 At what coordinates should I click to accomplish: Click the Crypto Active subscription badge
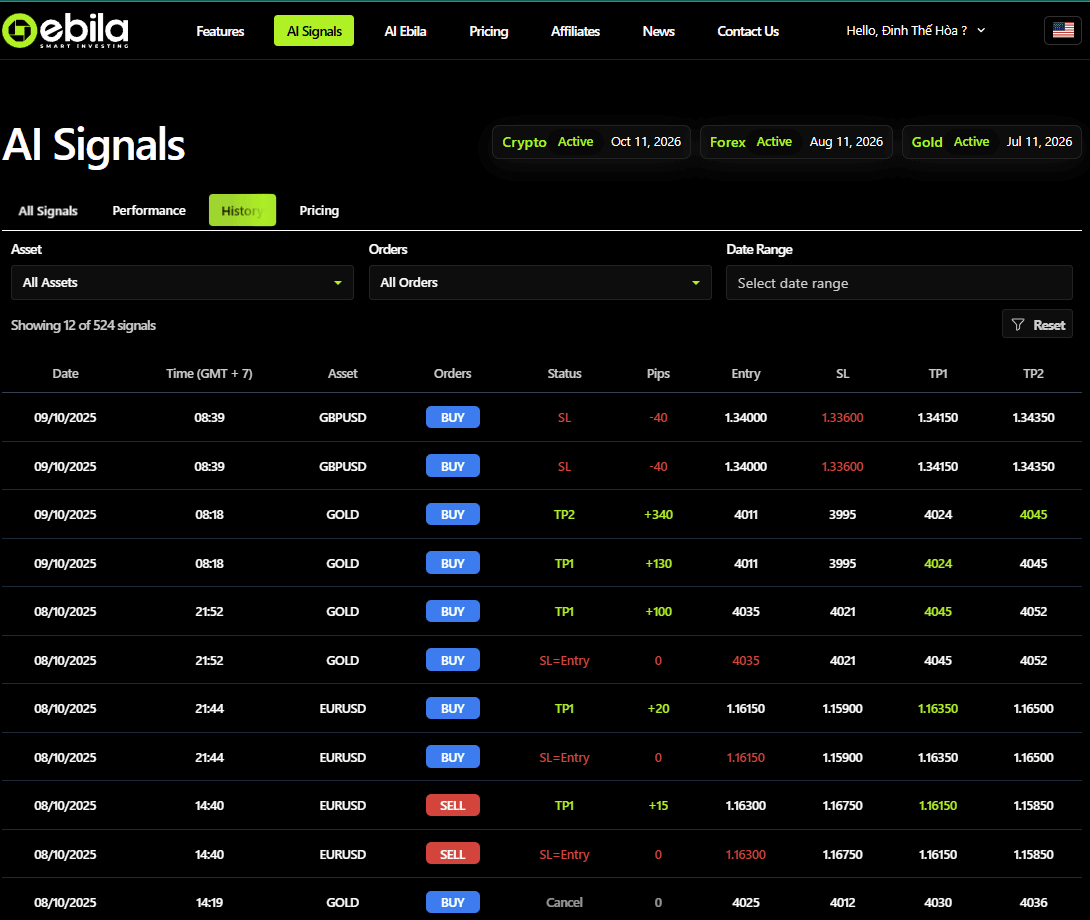click(591, 142)
